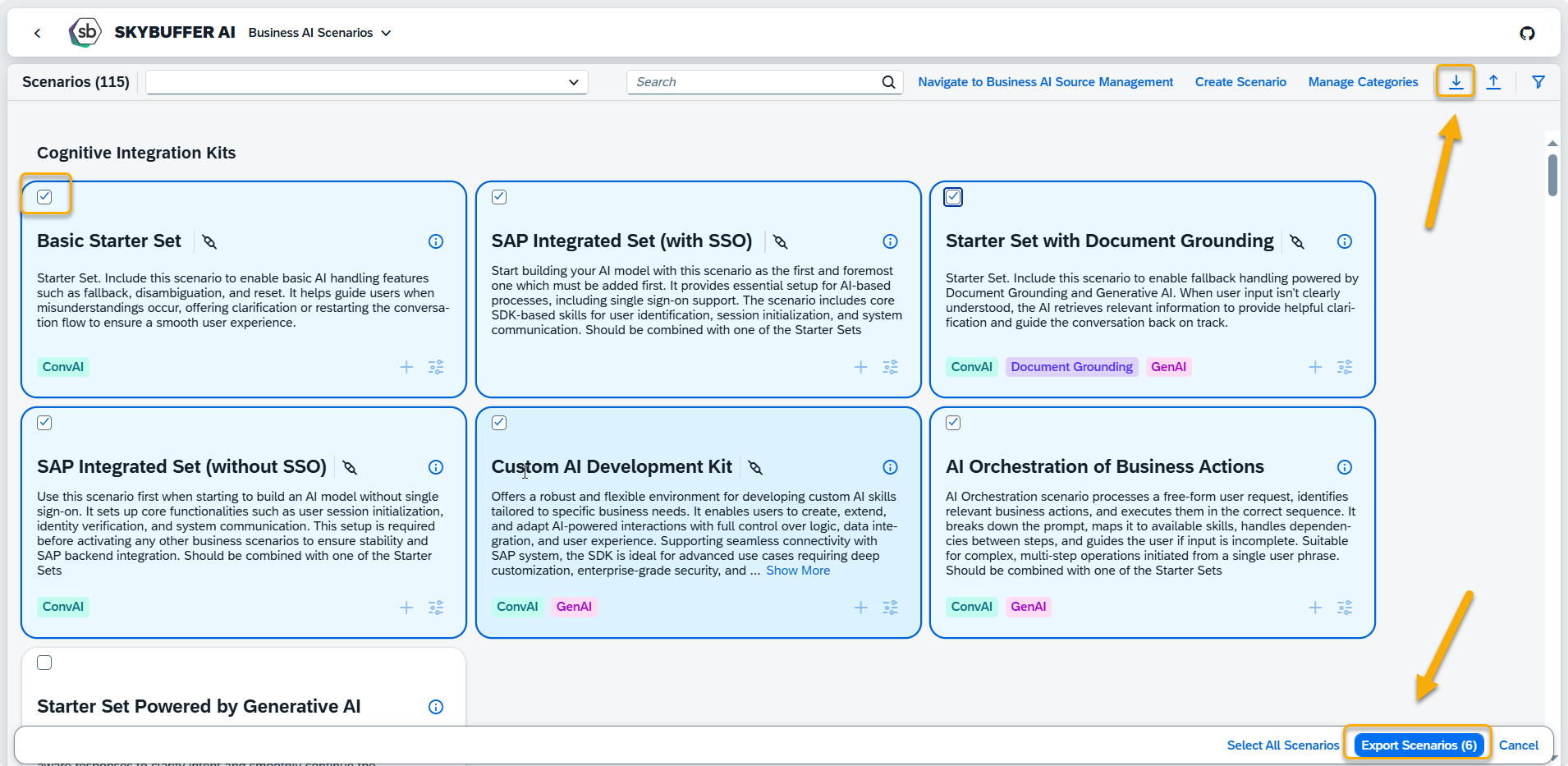Click plus icon on Basic Starter Set card
1568x766 pixels.
(406, 367)
